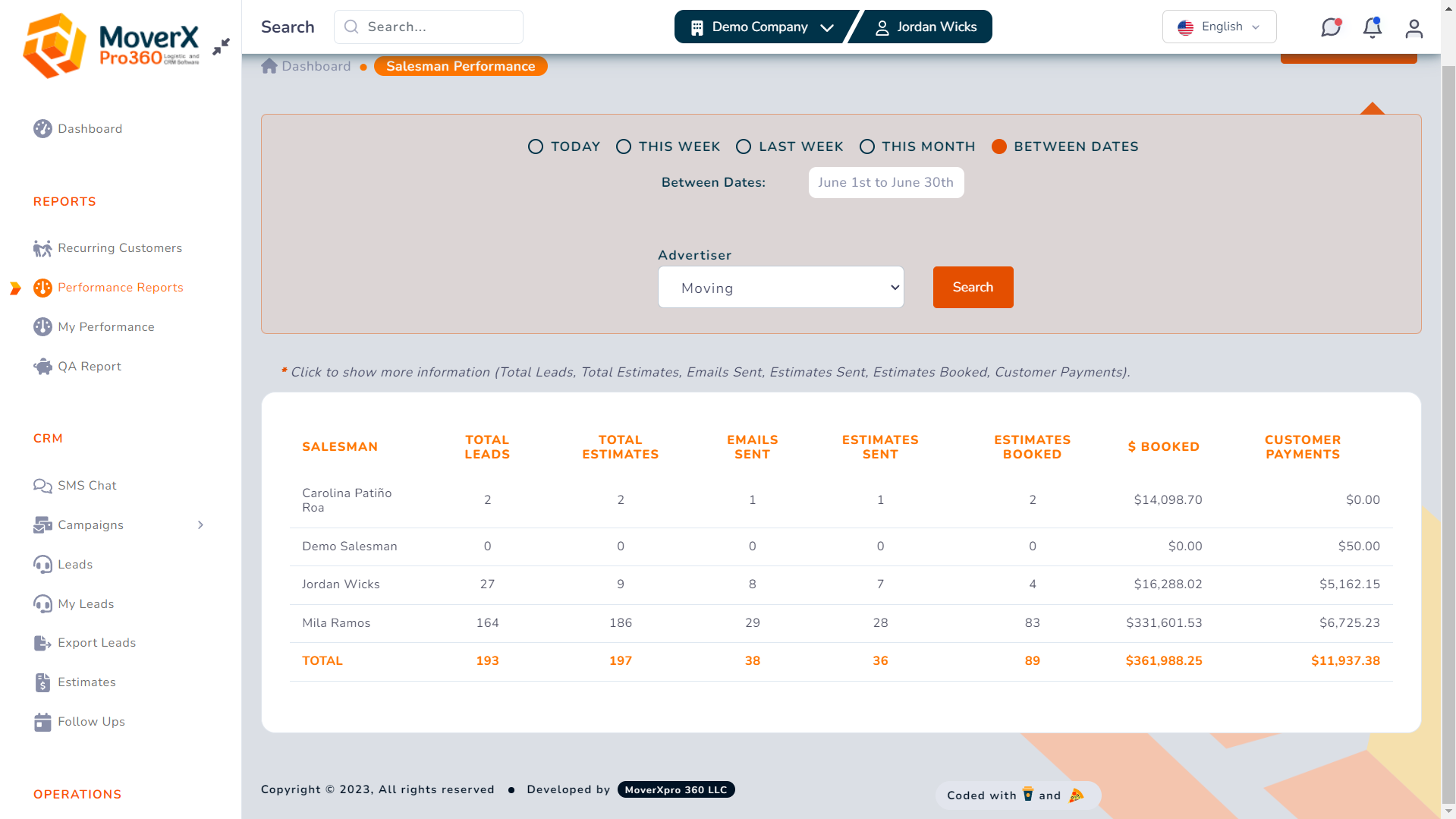
Task: Choose the THIS MONTH date range
Action: coord(867,146)
